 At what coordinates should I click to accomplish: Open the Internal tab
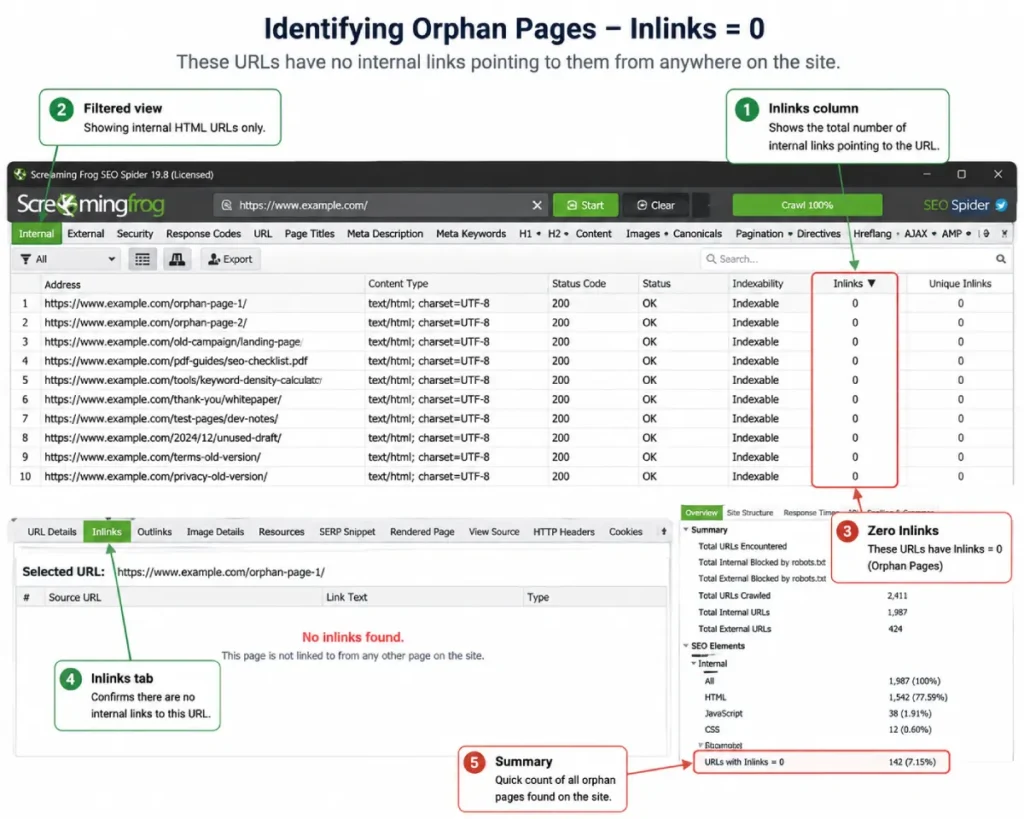[x=37, y=234]
